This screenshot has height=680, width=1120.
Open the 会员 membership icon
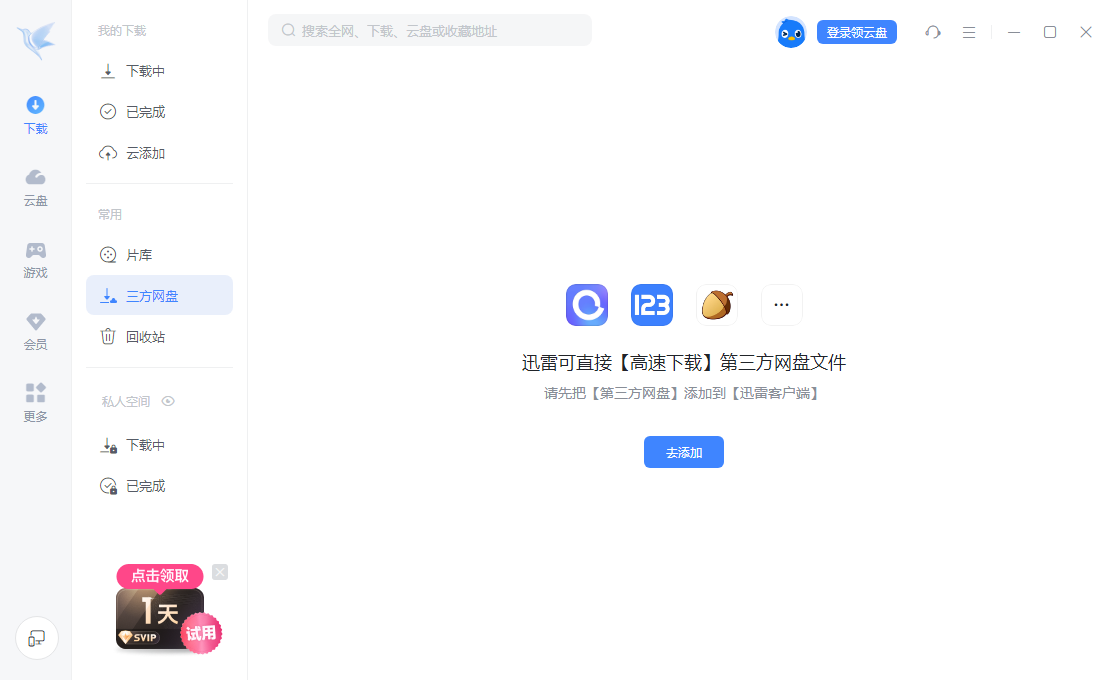click(x=35, y=330)
